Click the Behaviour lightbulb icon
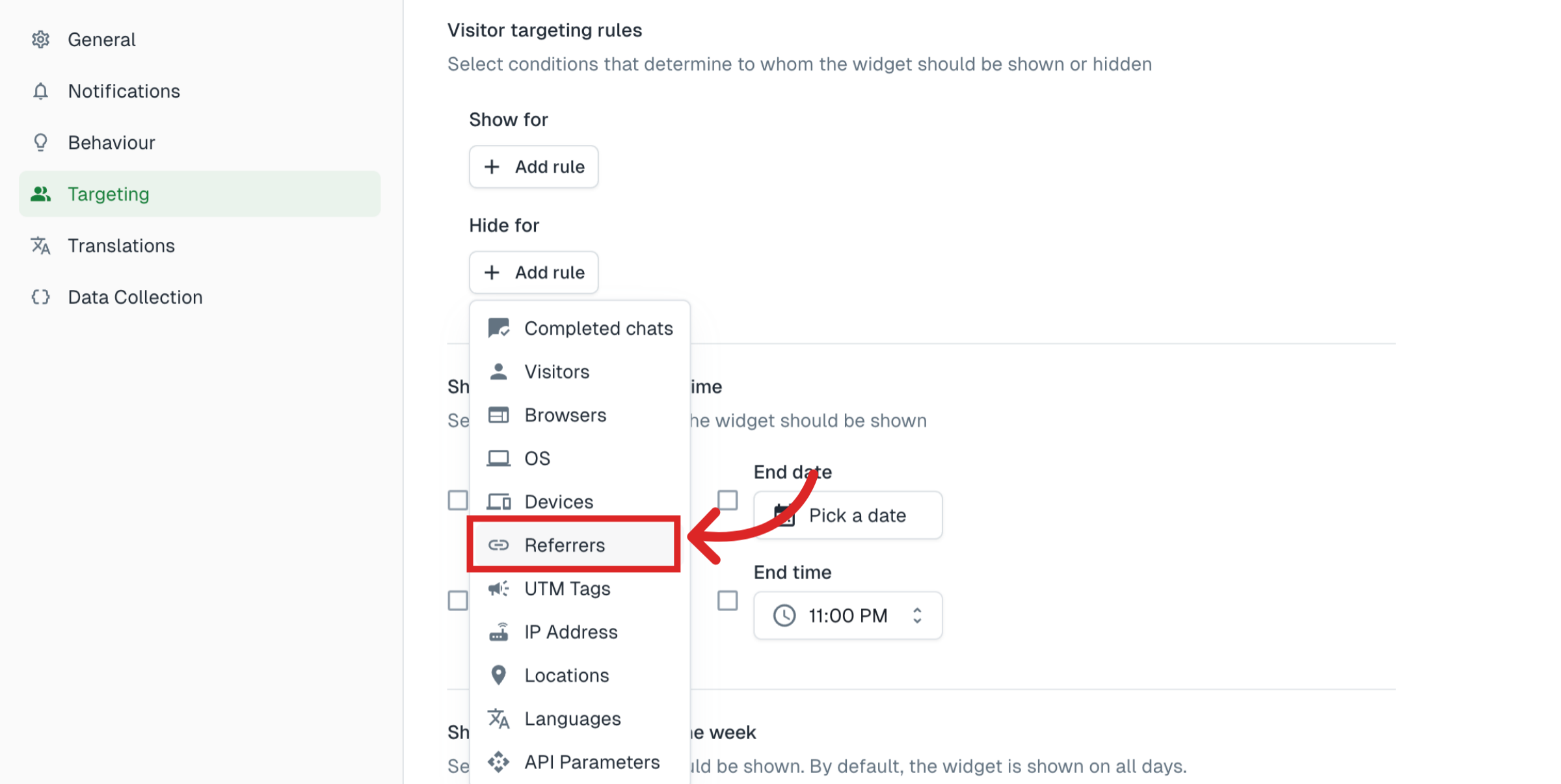This screenshot has width=1561, height=784. click(x=40, y=142)
